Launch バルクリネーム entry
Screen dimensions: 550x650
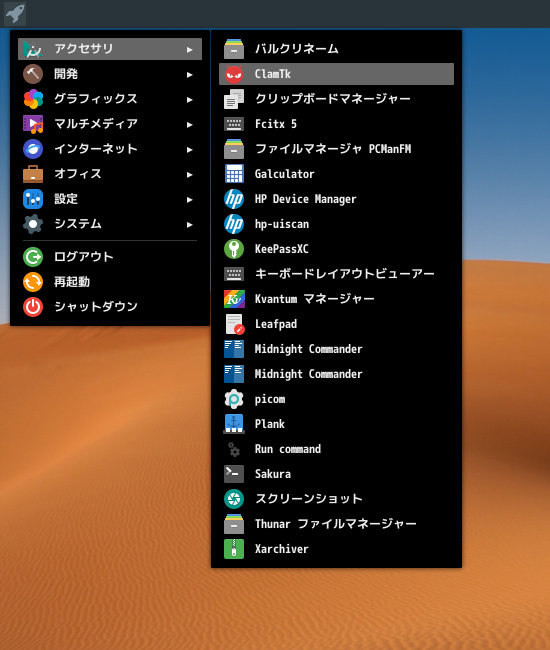pyautogui.click(x=336, y=49)
